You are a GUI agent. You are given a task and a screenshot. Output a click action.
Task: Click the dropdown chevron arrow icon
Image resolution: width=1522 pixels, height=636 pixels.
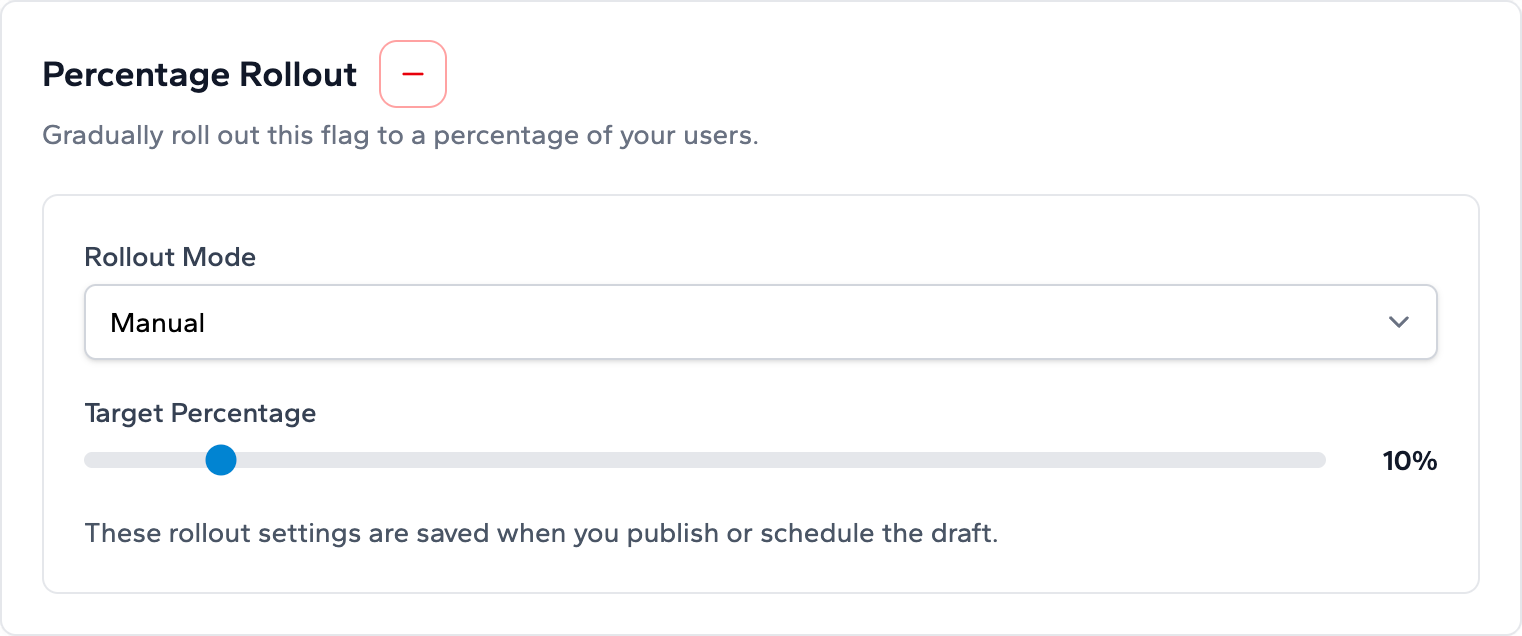[1399, 322]
